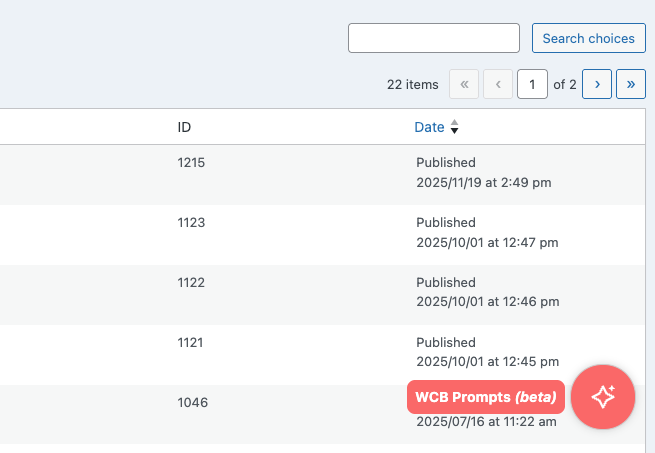
Task: Go to the next page arrow
Action: pos(597,84)
